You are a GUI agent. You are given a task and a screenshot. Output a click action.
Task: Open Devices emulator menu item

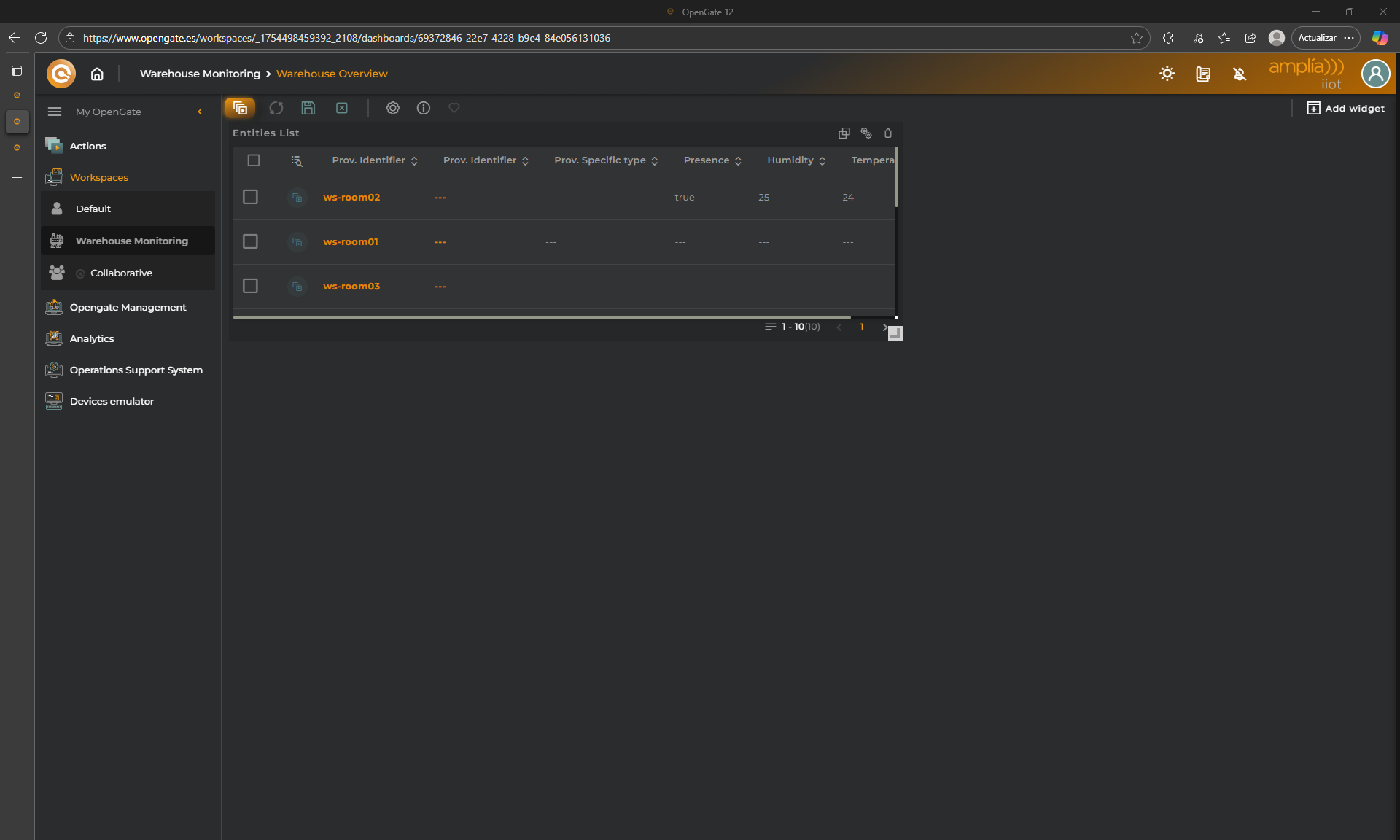tap(112, 401)
